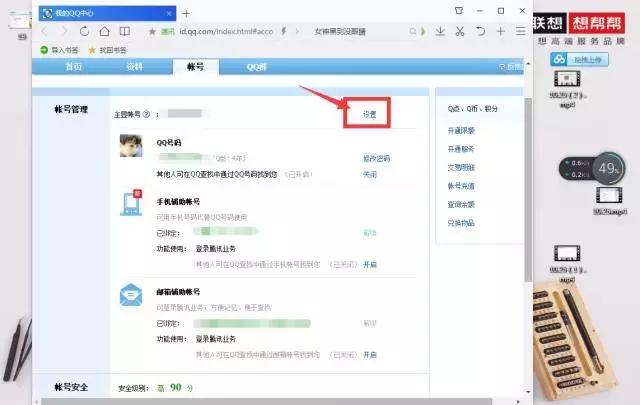Close the 我的QQ中心 browser tab
This screenshot has width=640, height=405.
169,13
